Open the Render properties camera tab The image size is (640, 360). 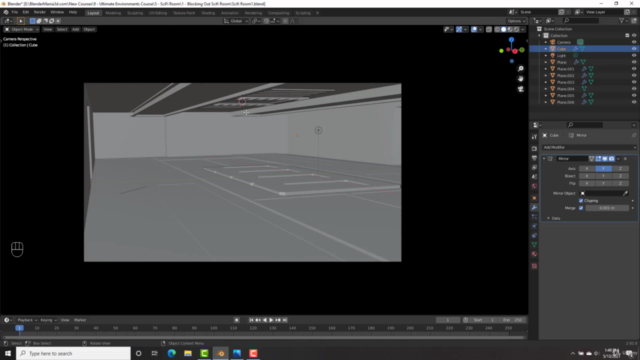pyautogui.click(x=534, y=149)
